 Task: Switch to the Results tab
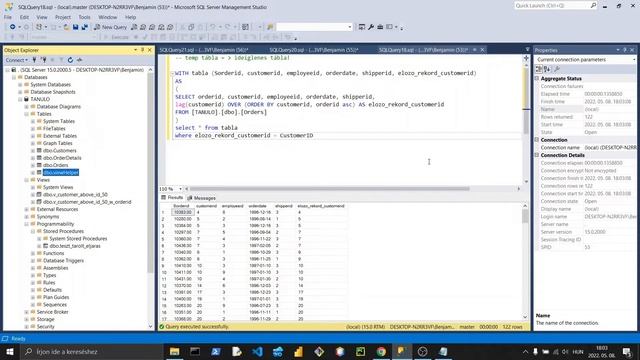click(x=172, y=198)
